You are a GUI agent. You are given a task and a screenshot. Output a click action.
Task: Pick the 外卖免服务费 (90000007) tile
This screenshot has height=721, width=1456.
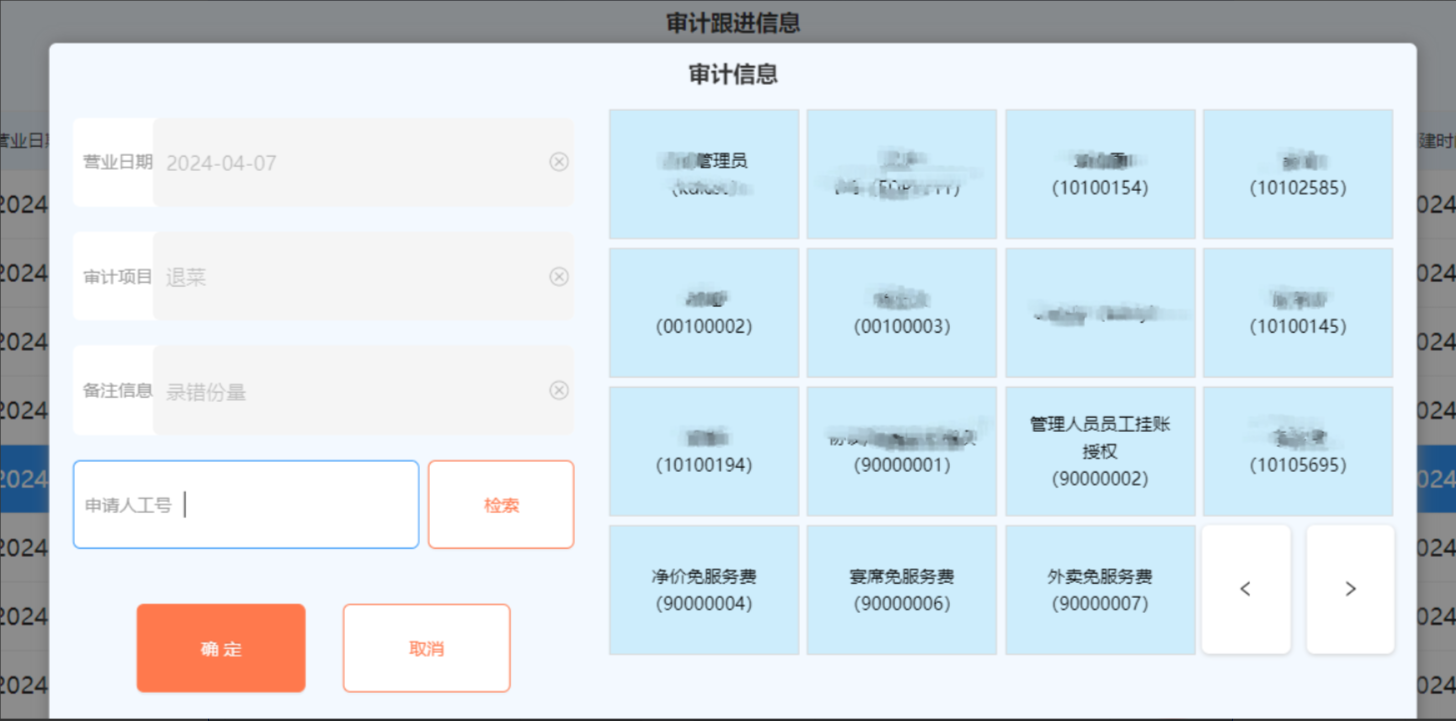pos(1100,590)
